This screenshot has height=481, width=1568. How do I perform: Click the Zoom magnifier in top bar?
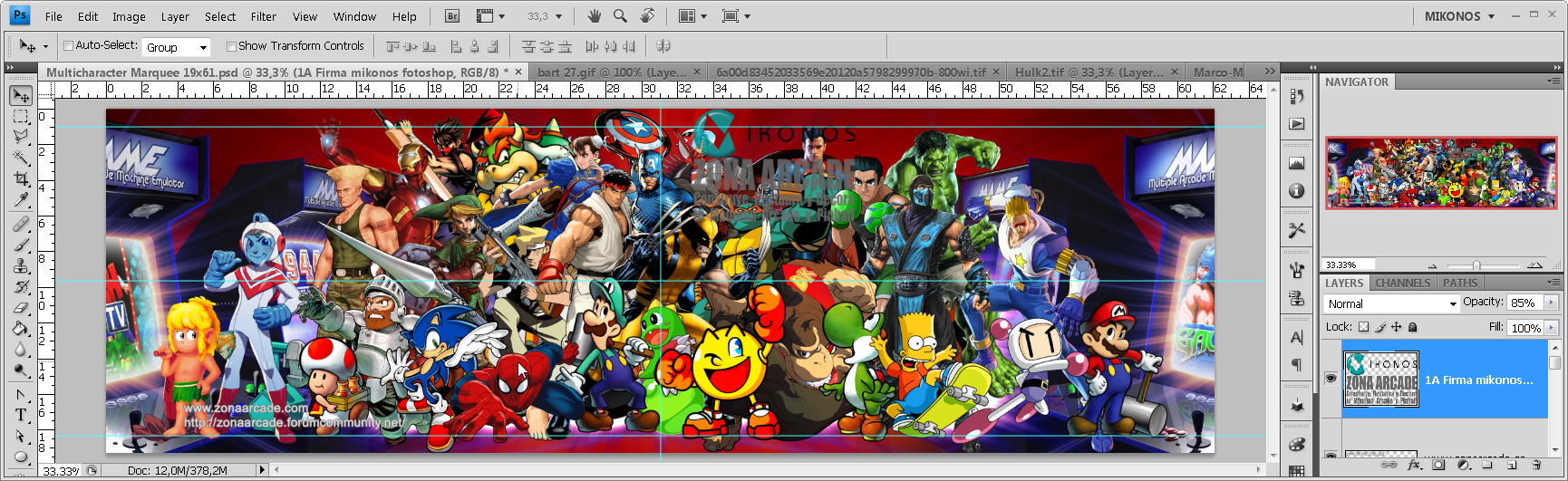(x=620, y=16)
